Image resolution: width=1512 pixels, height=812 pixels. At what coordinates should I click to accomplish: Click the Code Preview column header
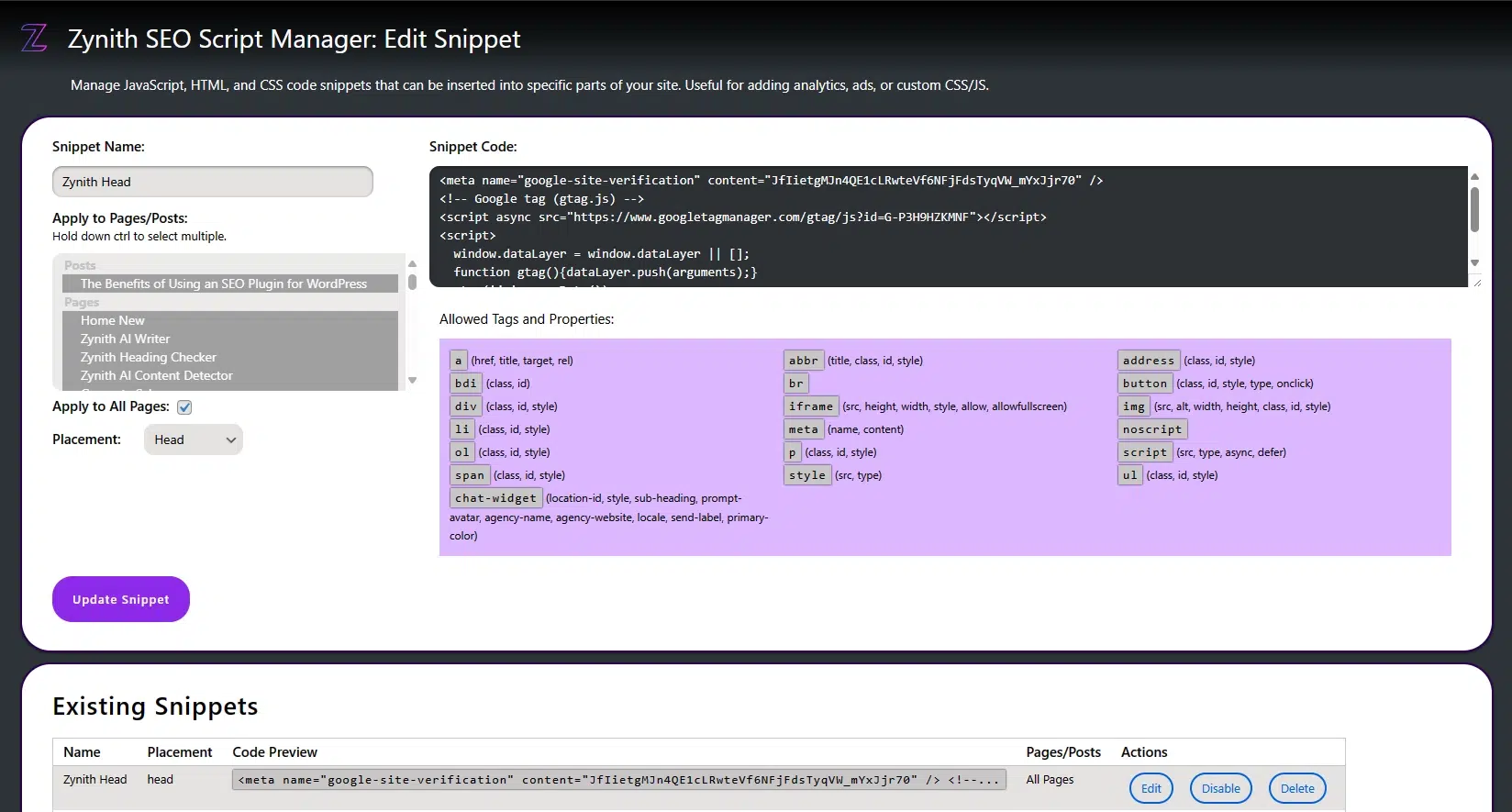click(x=275, y=751)
